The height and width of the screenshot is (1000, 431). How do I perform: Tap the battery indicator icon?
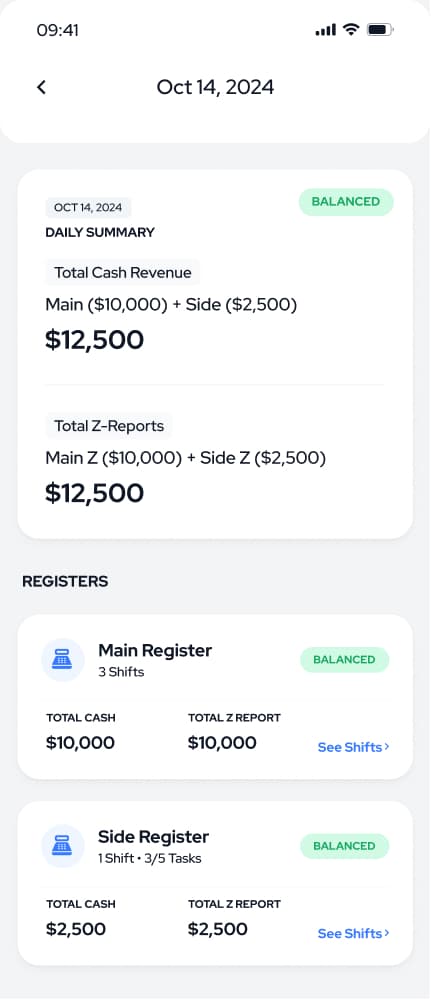pos(381,29)
